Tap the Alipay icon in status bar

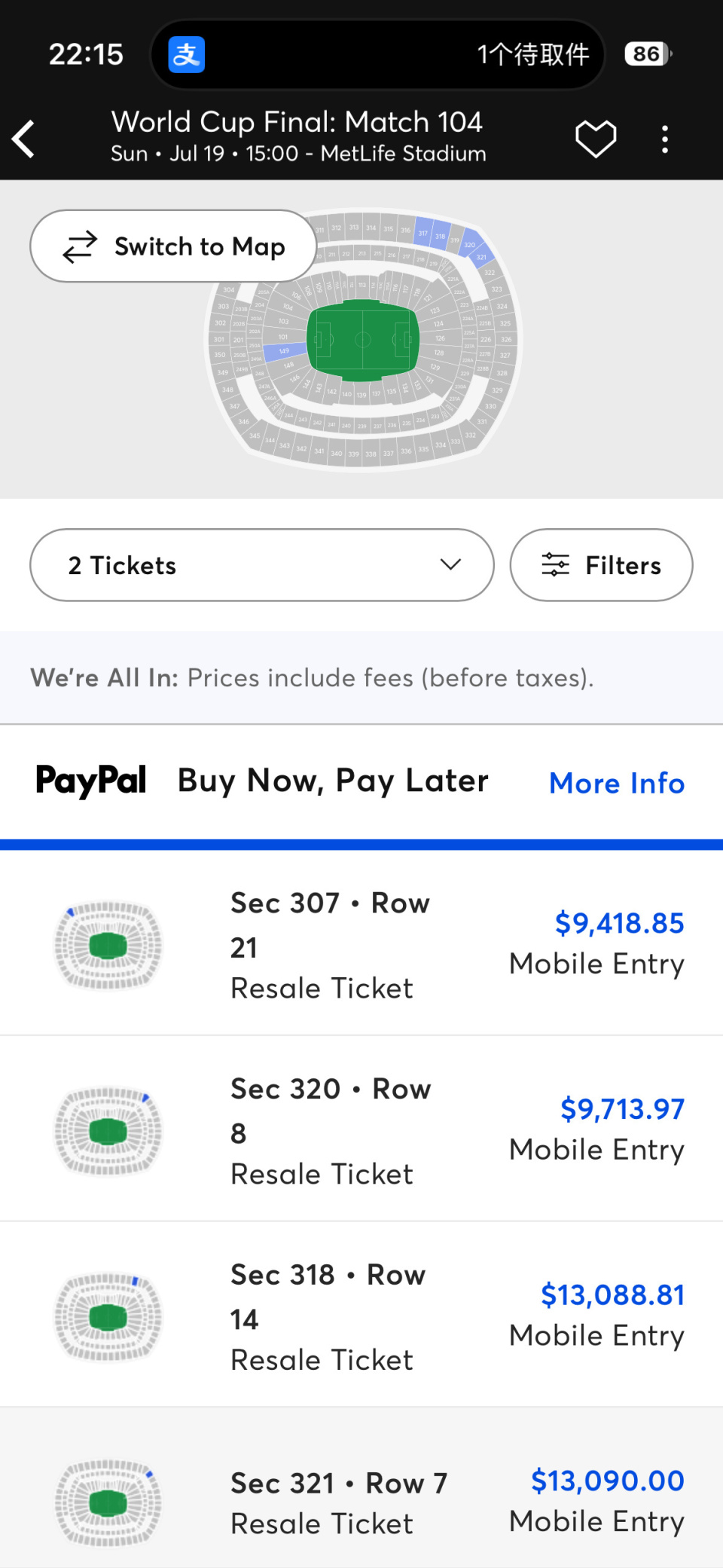click(x=186, y=54)
